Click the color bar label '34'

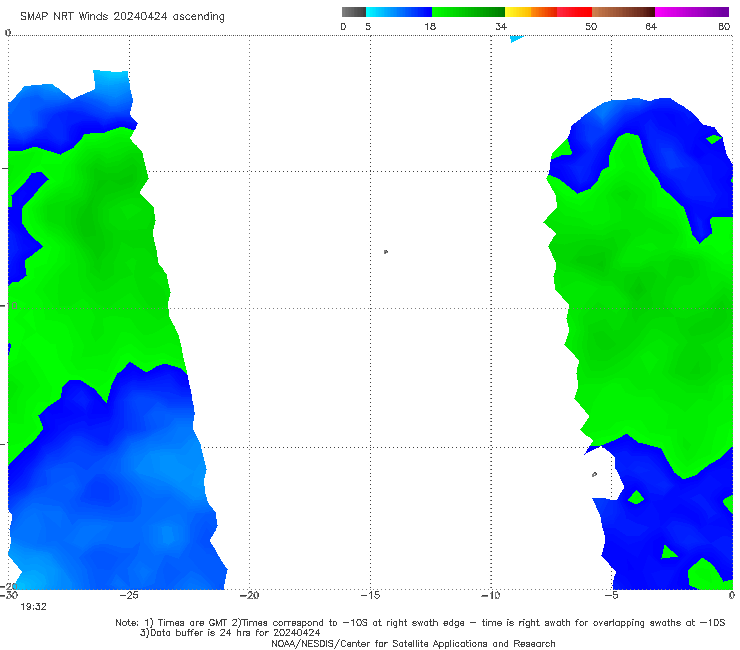click(x=501, y=27)
